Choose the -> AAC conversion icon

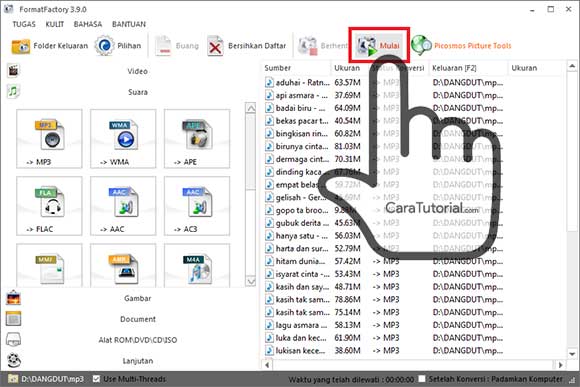click(x=123, y=206)
